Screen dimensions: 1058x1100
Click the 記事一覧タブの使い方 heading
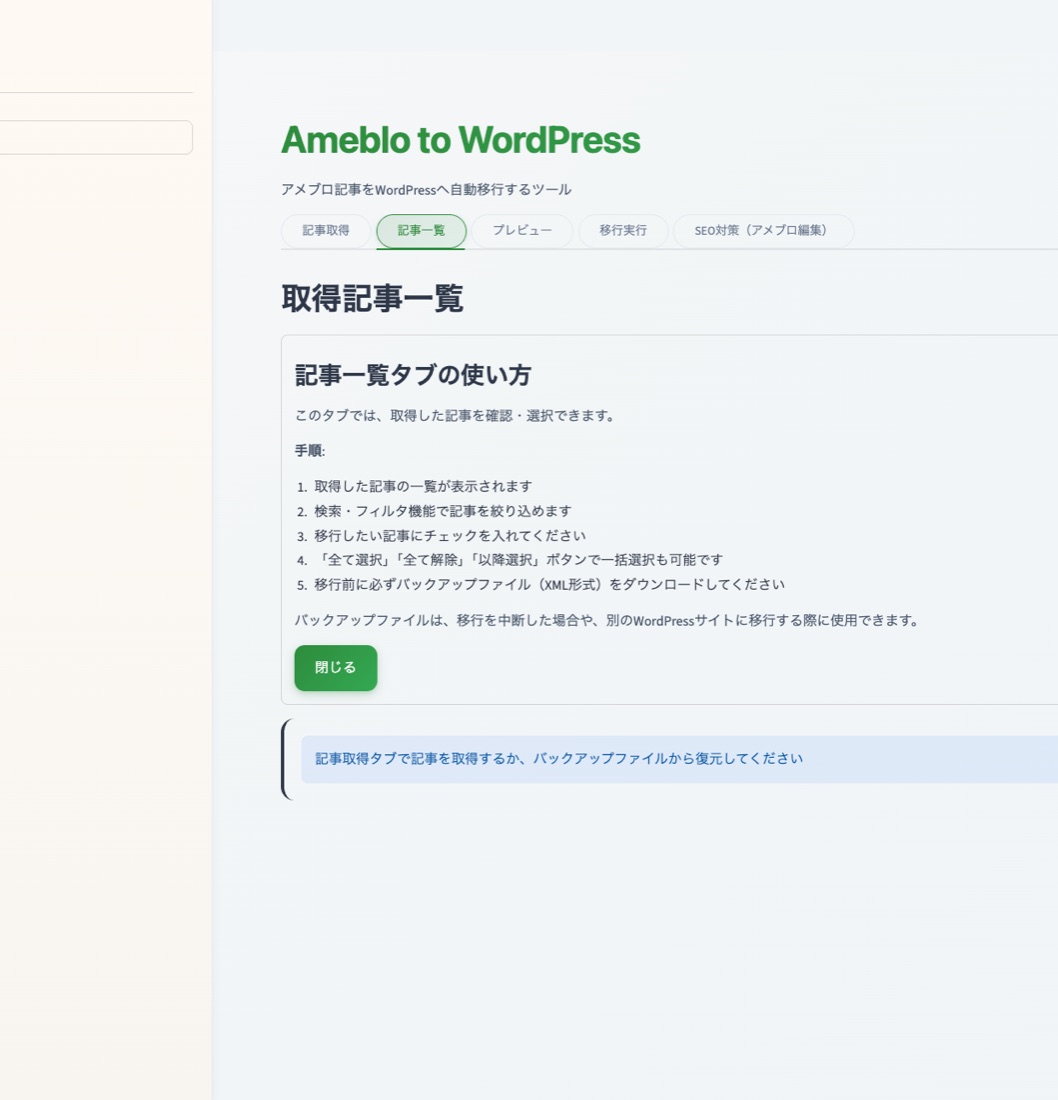(413, 375)
